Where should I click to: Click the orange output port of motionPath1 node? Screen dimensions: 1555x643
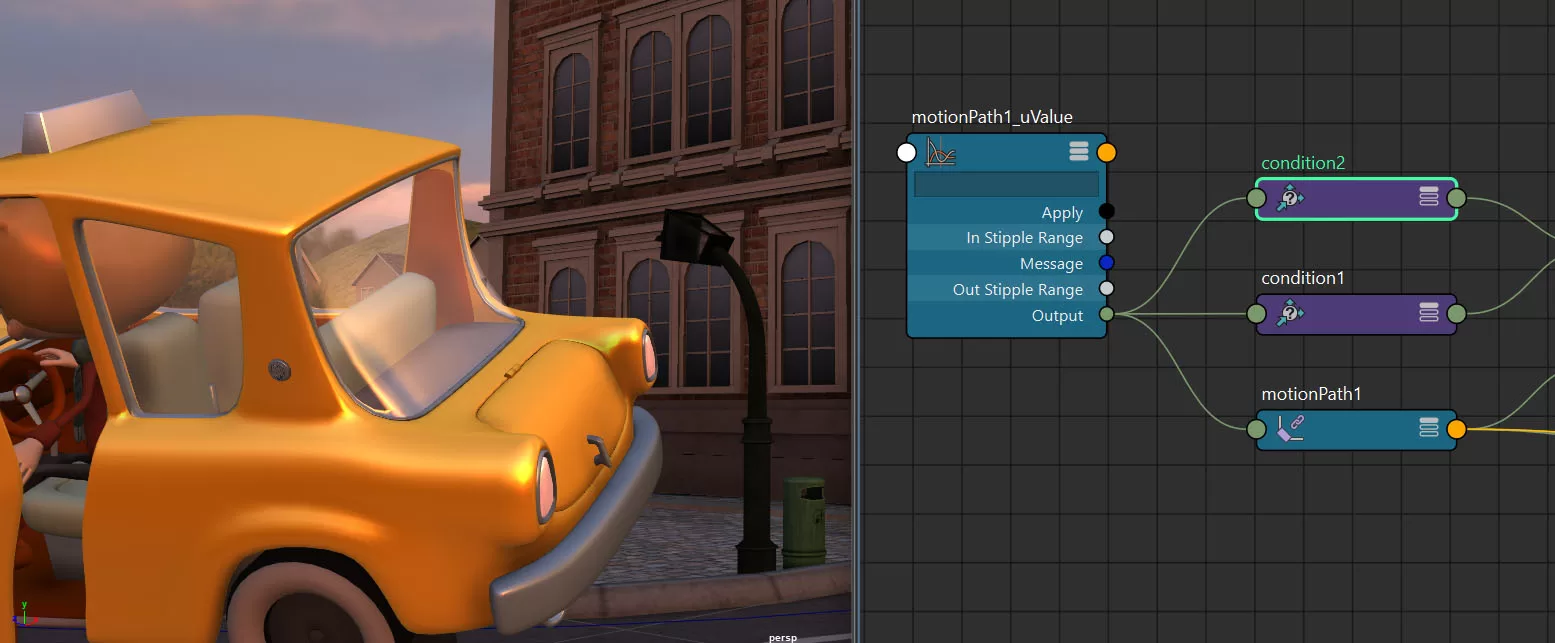1457,429
